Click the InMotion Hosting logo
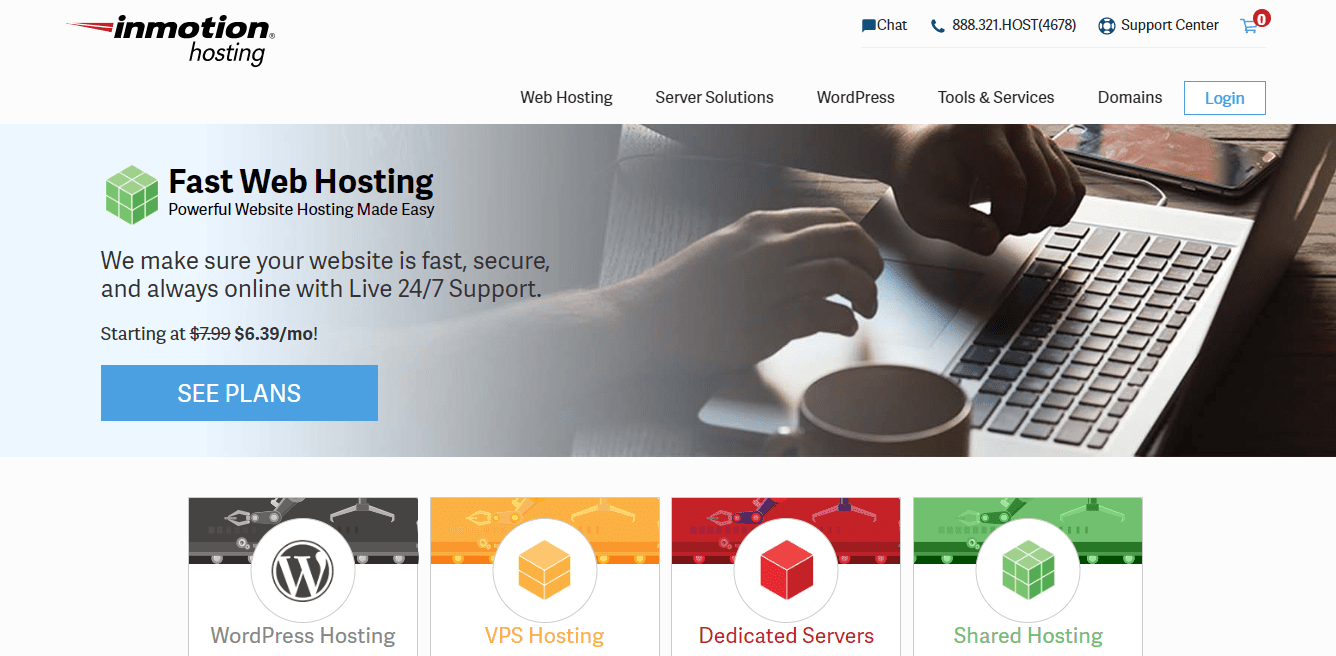 tap(170, 40)
